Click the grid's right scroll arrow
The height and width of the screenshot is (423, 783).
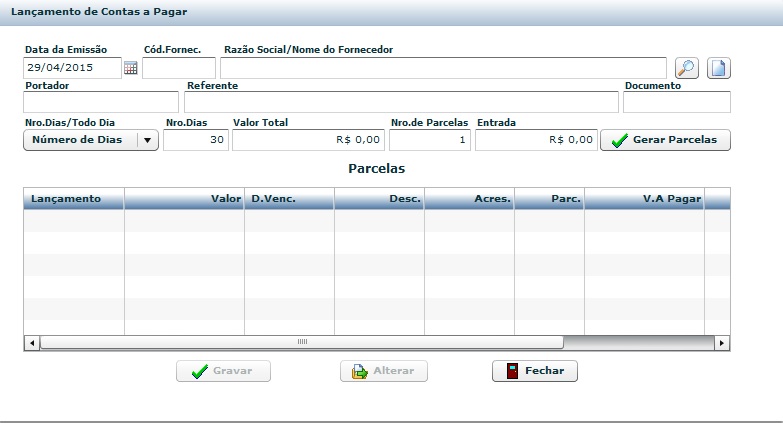click(x=722, y=343)
